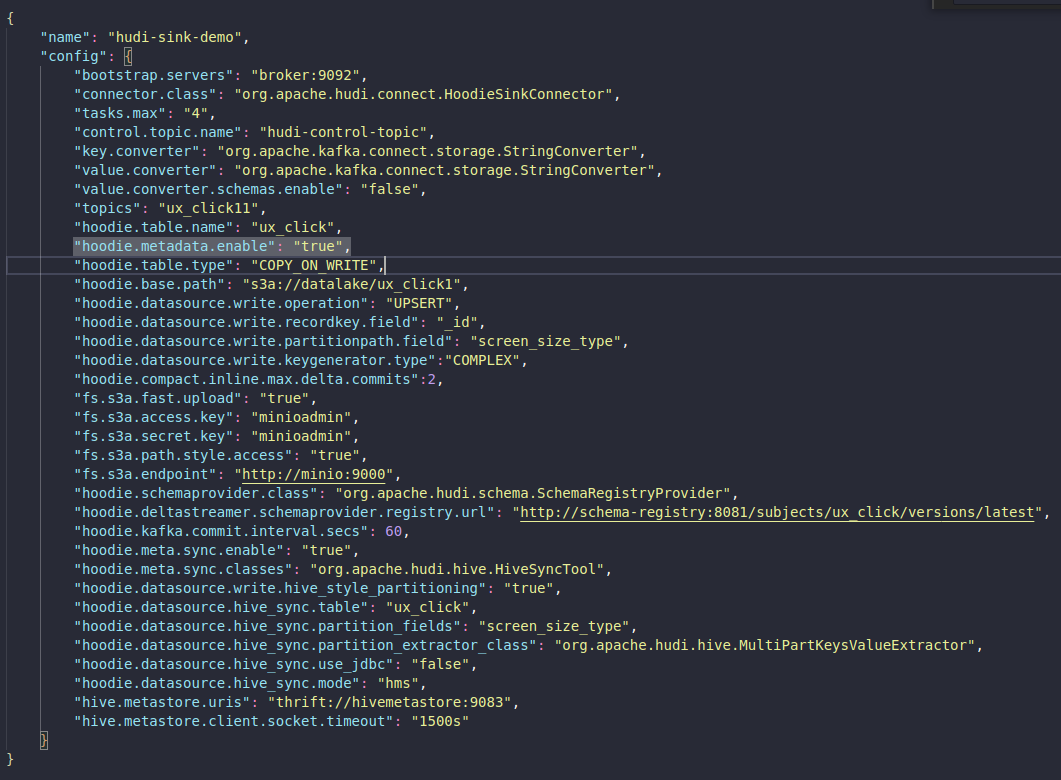1061x780 pixels.
Task: Click the "broker:9092" value
Action: 305,75
